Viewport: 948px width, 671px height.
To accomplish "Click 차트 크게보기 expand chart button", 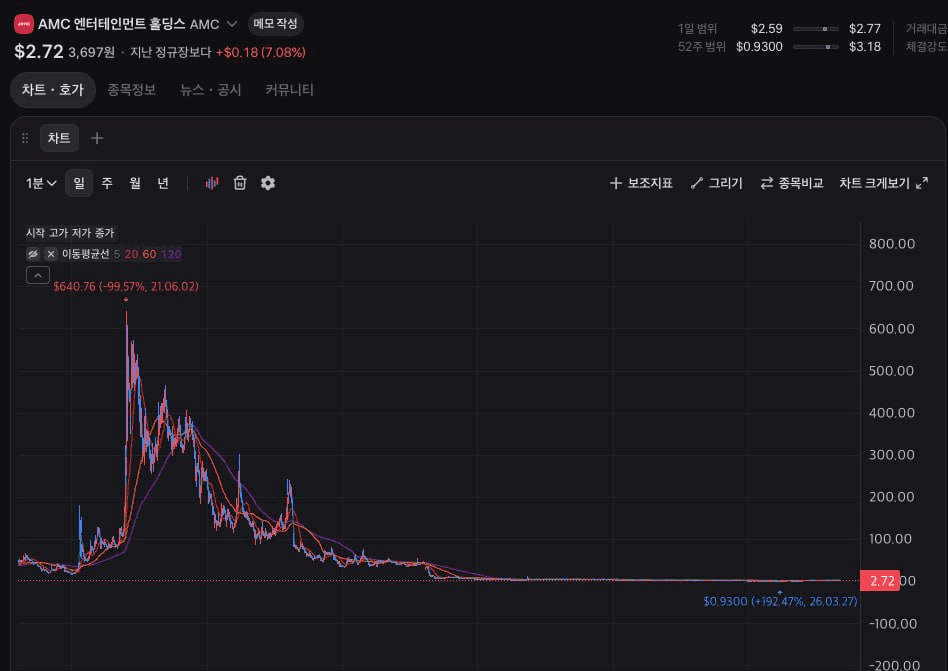I will [883, 183].
